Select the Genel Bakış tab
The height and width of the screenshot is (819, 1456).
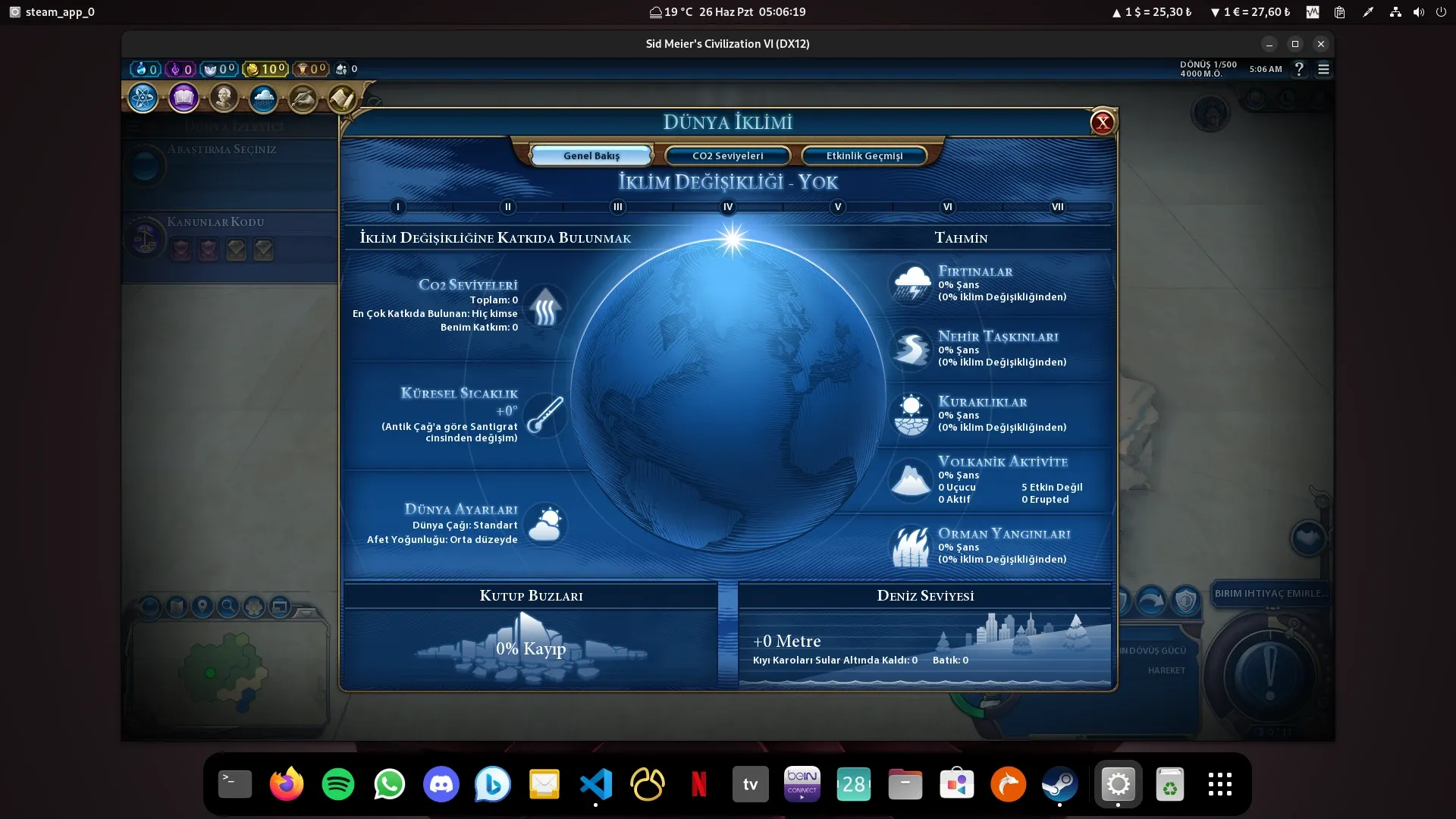coord(591,155)
